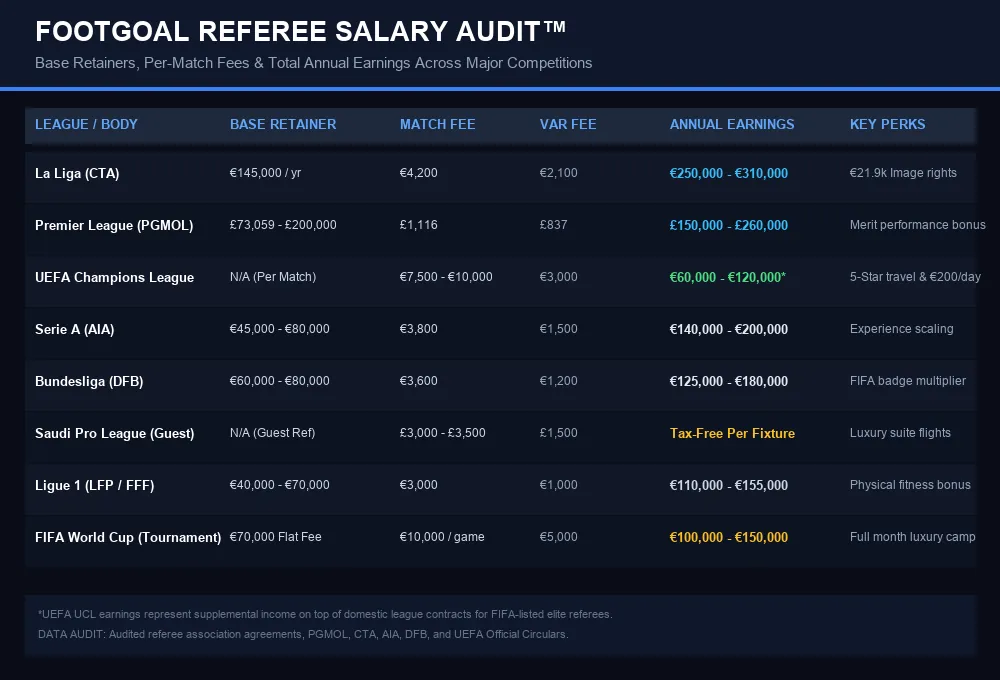Click the VAR FEE column header
The height and width of the screenshot is (680, 1000).
click(x=568, y=124)
